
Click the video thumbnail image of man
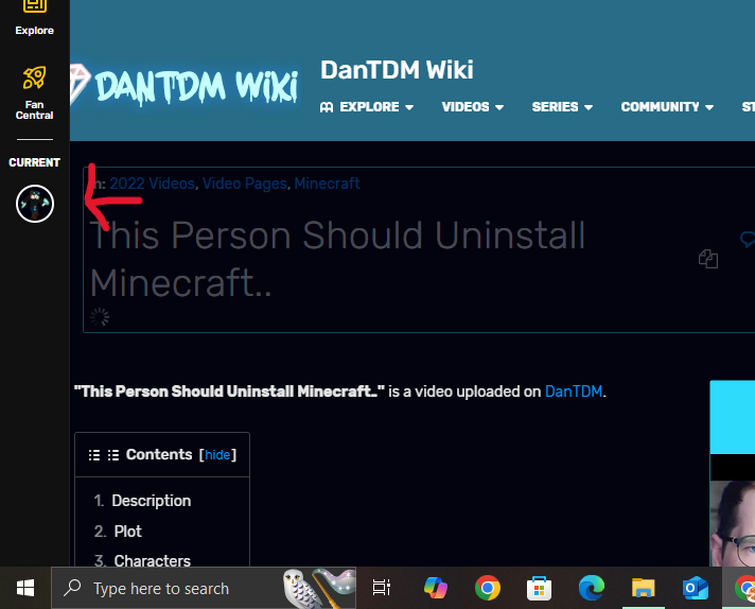[732, 522]
